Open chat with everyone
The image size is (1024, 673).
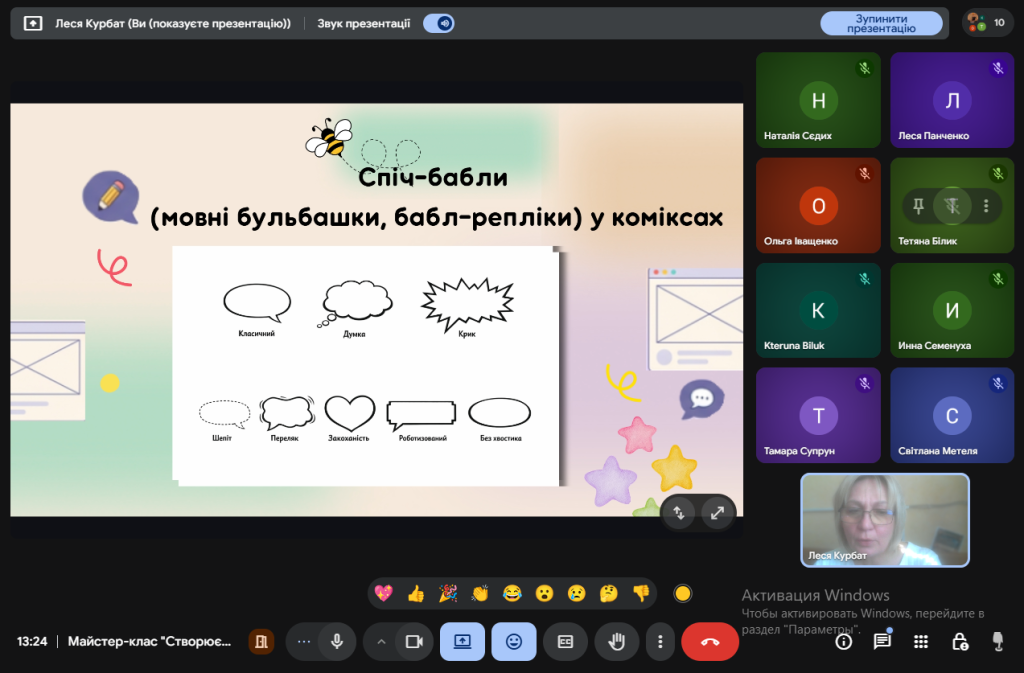point(882,642)
